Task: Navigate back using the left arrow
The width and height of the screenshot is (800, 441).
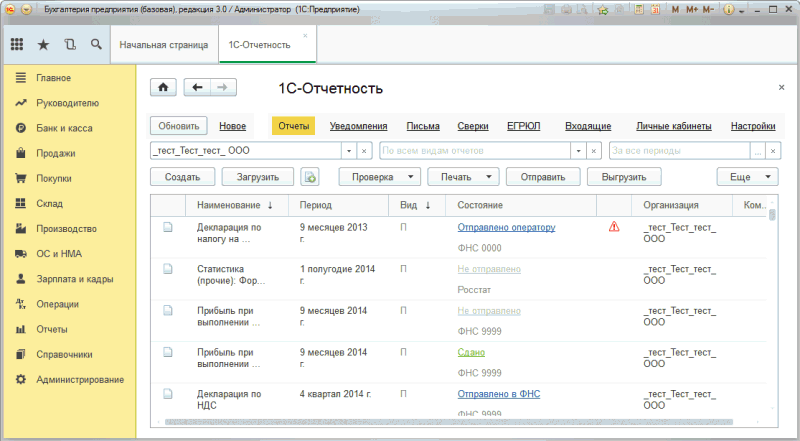Action: click(198, 88)
